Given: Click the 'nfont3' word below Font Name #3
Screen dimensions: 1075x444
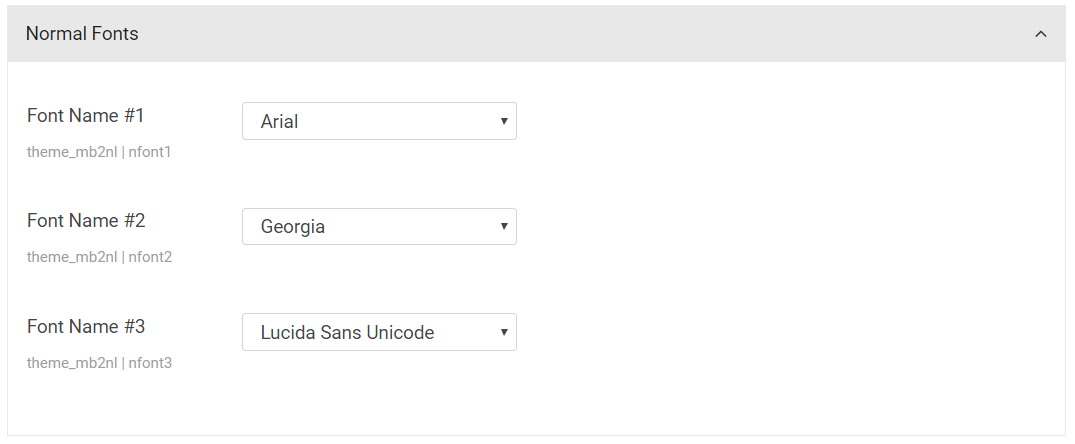Looking at the screenshot, I should point(150,362).
